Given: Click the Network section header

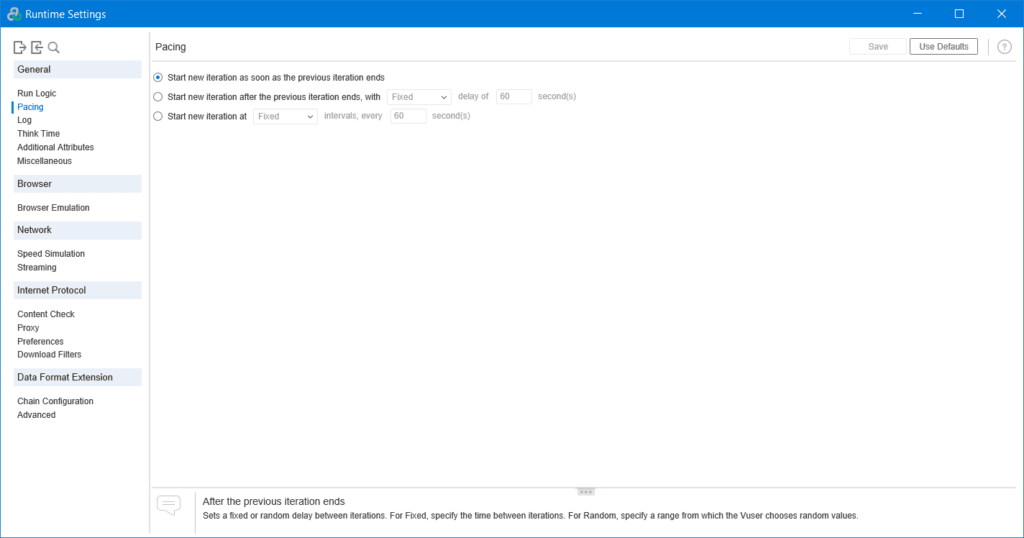Looking at the screenshot, I should [77, 230].
